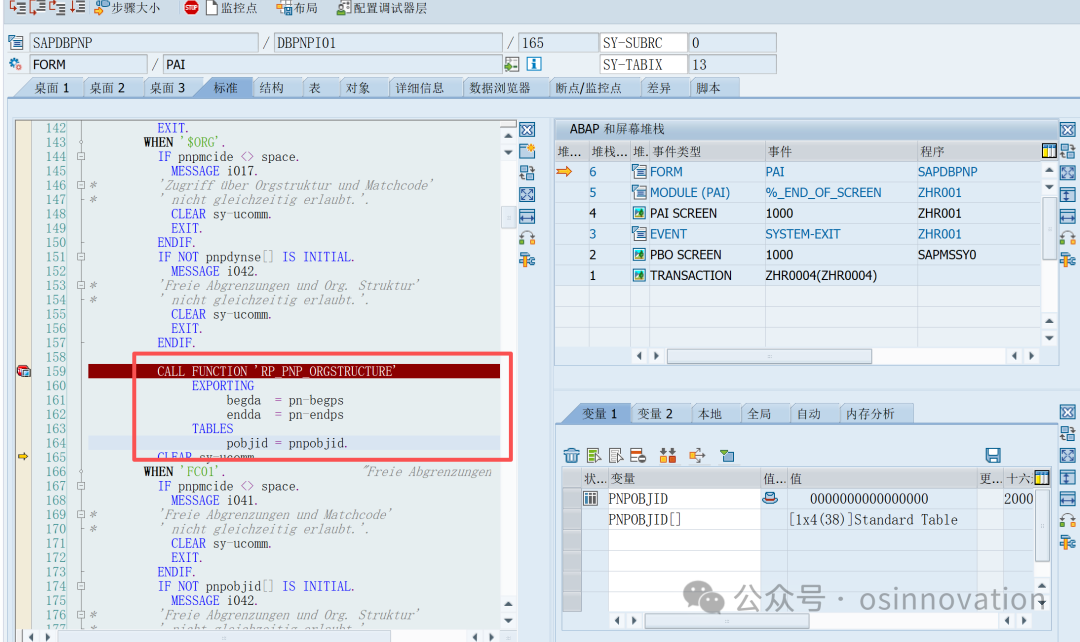Screen dimensions: 1080x642
Task: Switch to the 对象 tab
Action: tap(357, 87)
